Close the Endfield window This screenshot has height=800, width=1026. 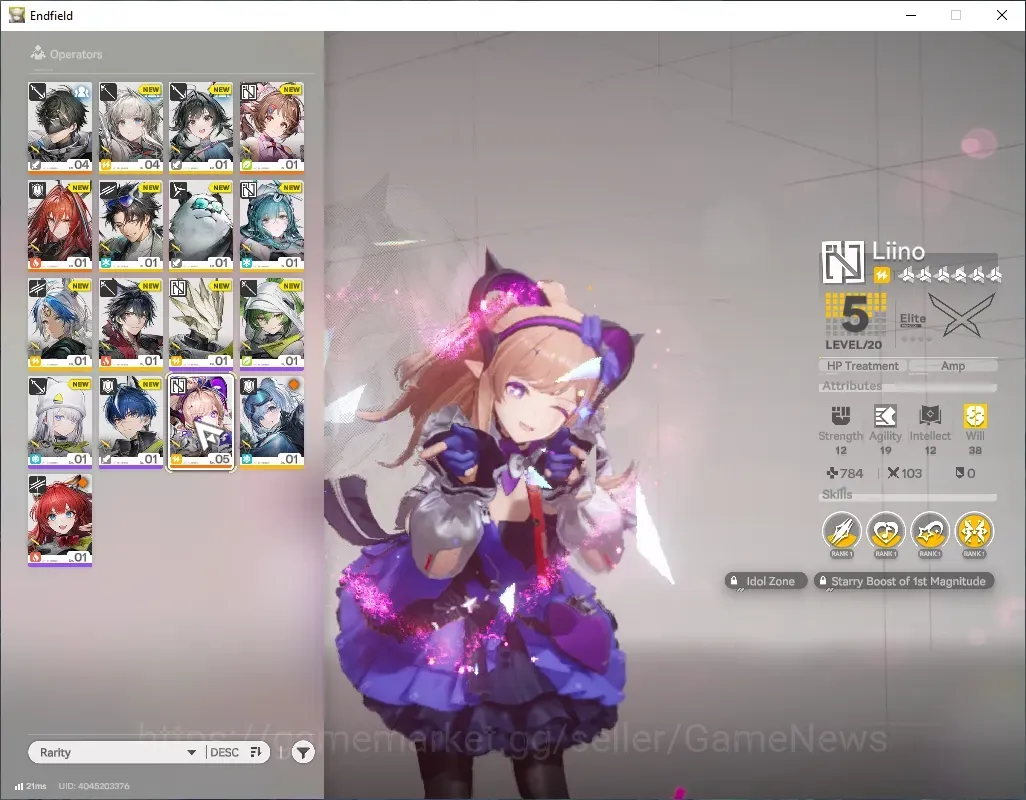(1002, 15)
